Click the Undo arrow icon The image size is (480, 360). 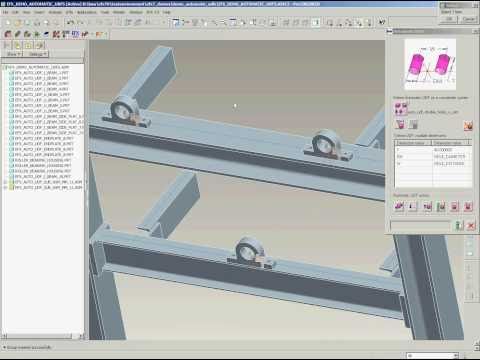(70, 23)
